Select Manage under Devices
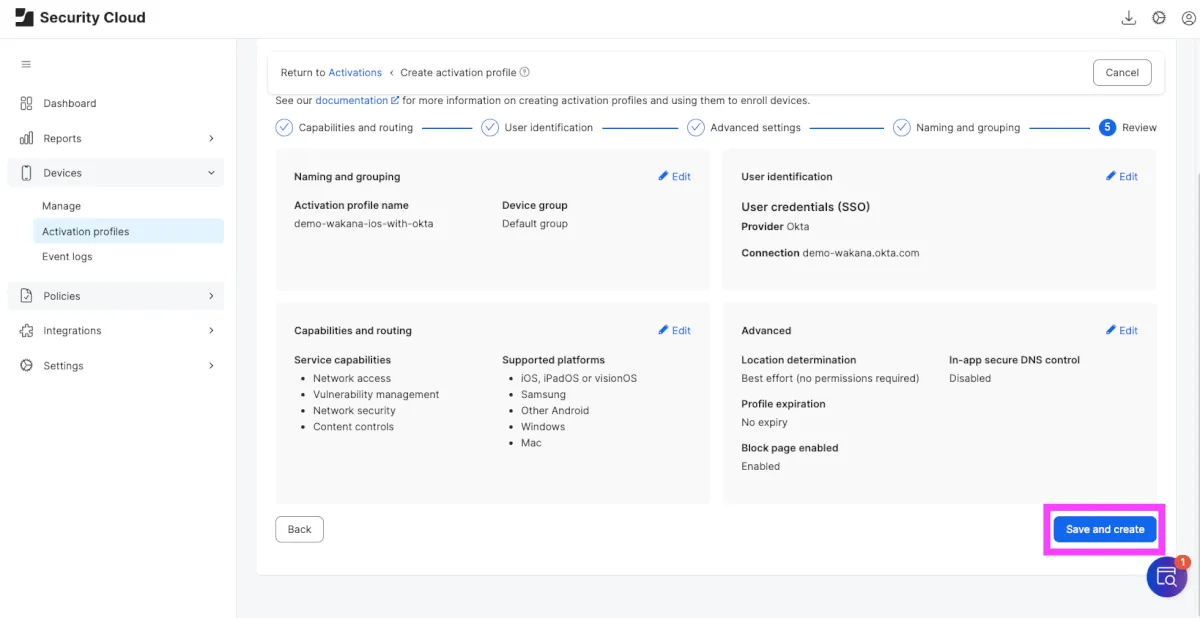The image size is (1200, 618). (61, 206)
